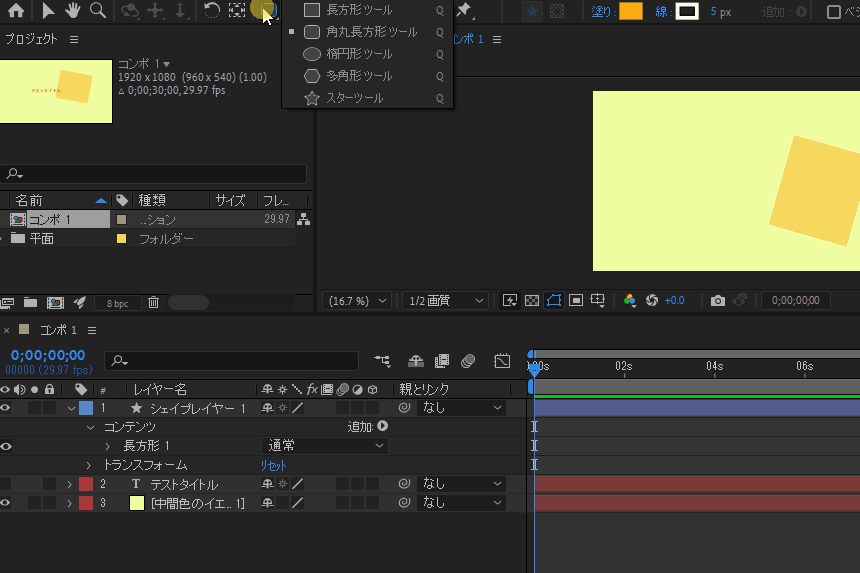The image size is (860, 573).
Task: Toggle the transparency grid in viewer
Action: (x=531, y=300)
